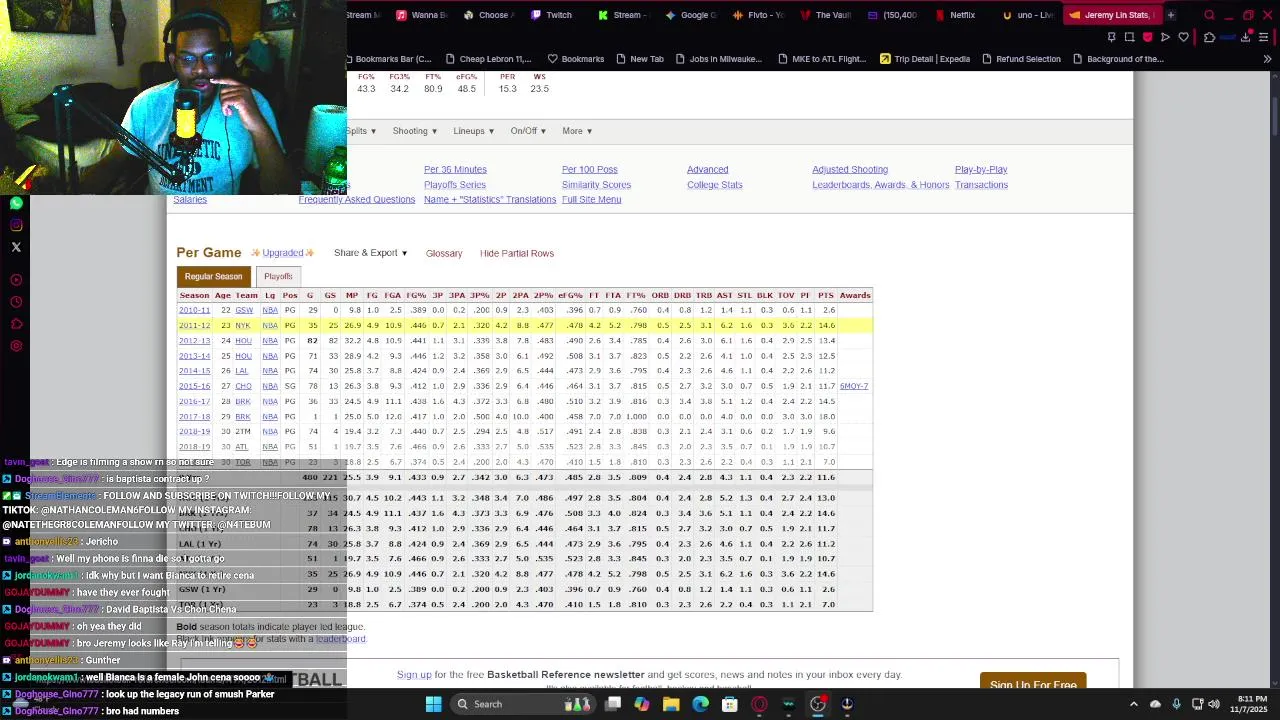Image resolution: width=1280 pixels, height=720 pixels.
Task: Click the browser search magnifier icon
Action: coord(1209,15)
